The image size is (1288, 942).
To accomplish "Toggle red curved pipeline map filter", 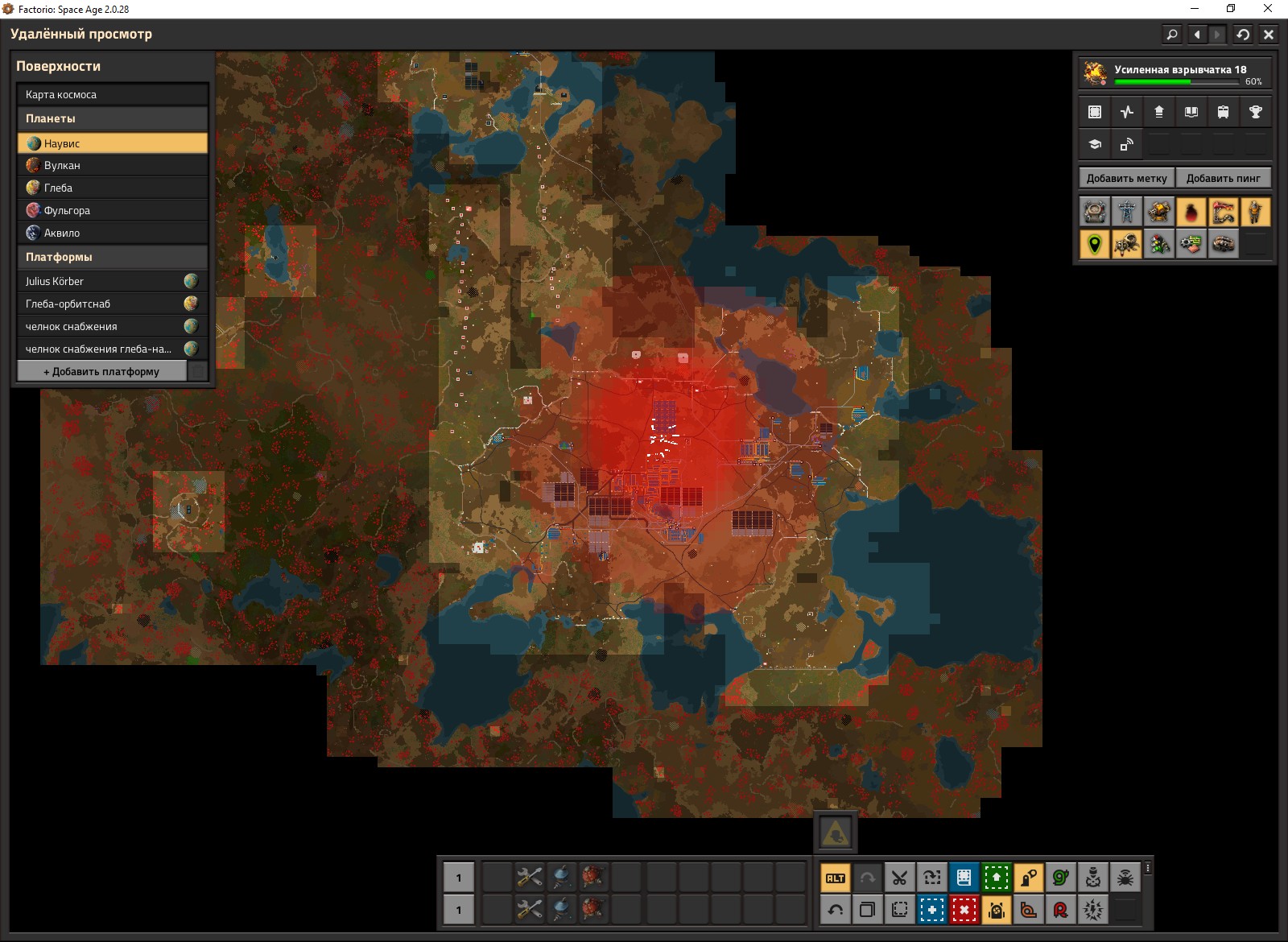I will 1224,212.
